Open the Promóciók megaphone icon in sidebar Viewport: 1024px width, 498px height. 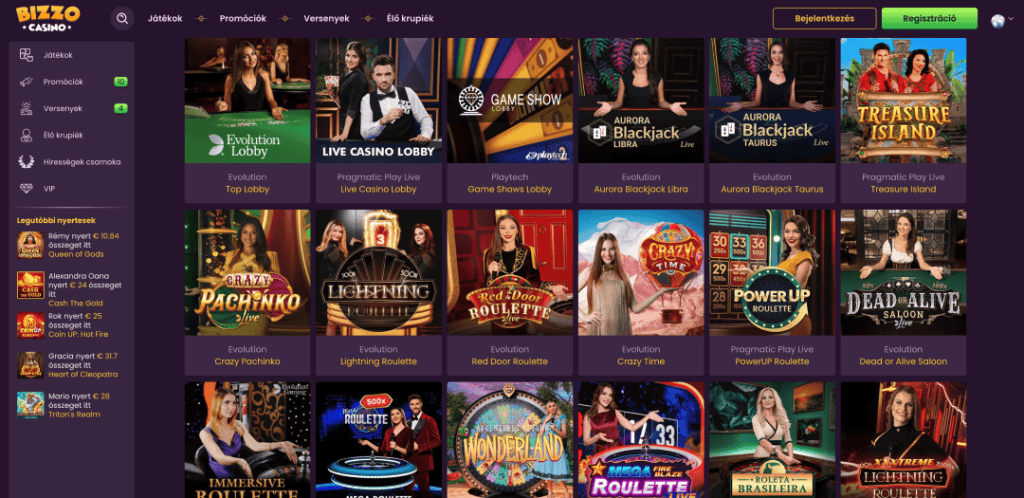point(26,82)
